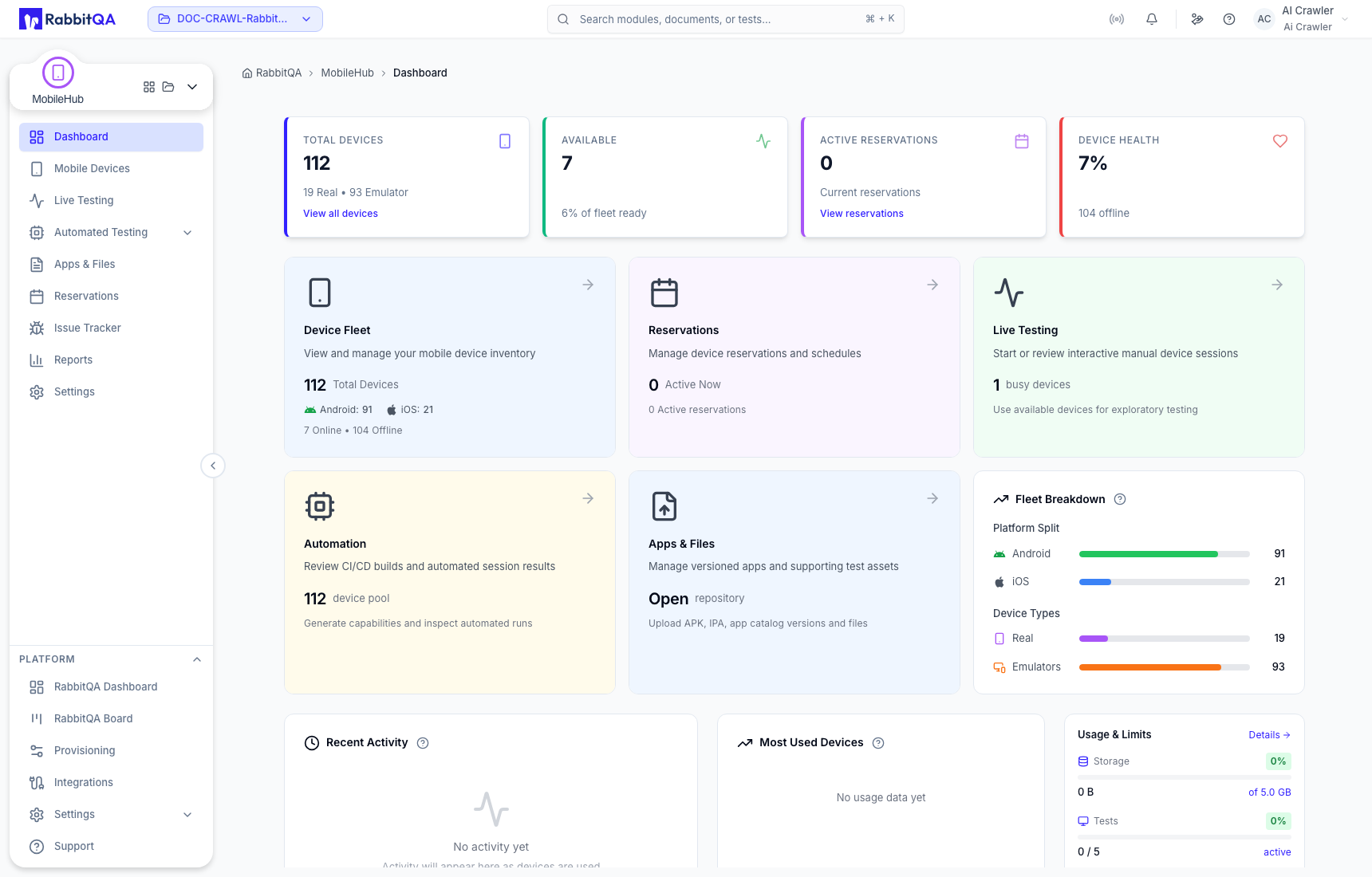Image resolution: width=1372 pixels, height=877 pixels.
Task: Click the arrow on the Reservations card
Action: click(932, 285)
